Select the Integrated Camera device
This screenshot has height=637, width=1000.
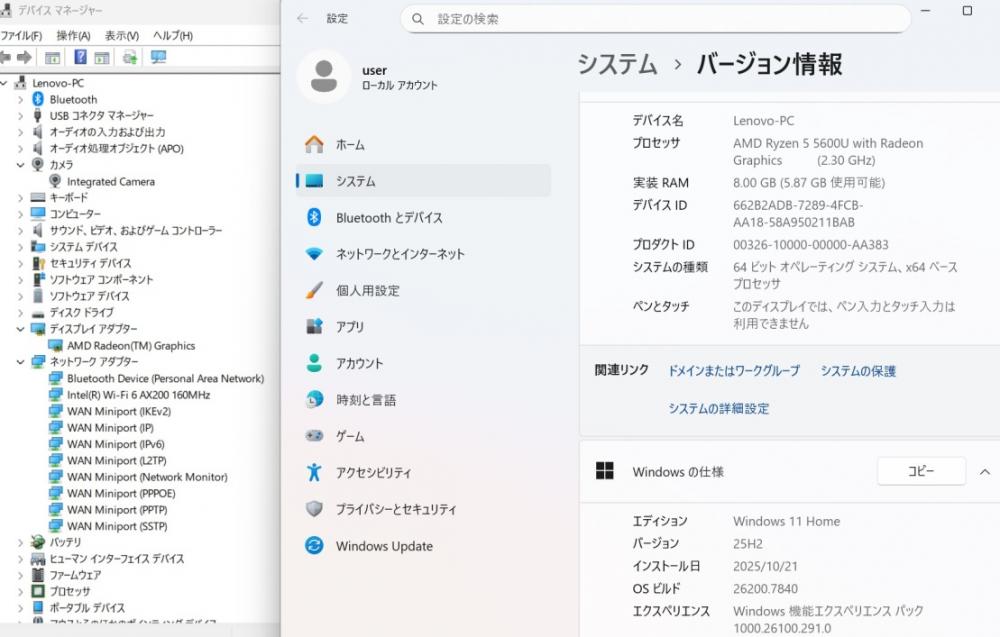coord(111,182)
